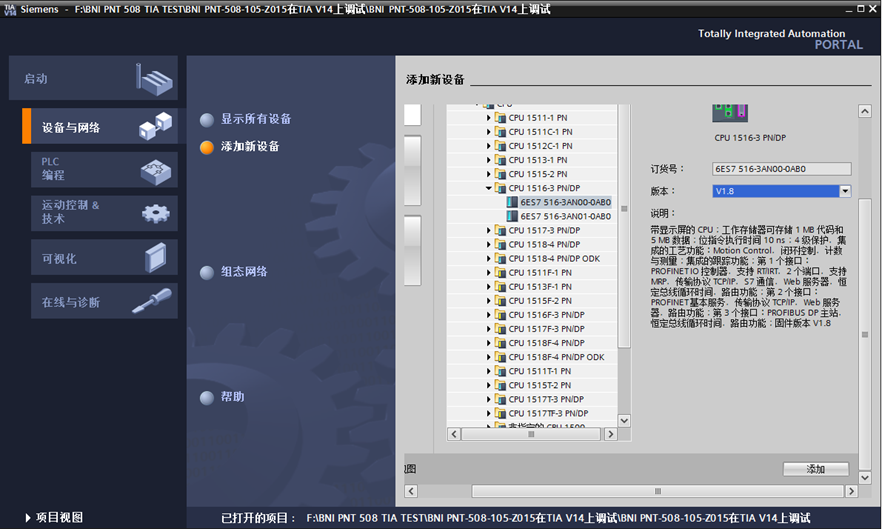Viewport: 882px width, 529px height.
Task: Expand the CPU 1511-1 PN node
Action: [489, 118]
